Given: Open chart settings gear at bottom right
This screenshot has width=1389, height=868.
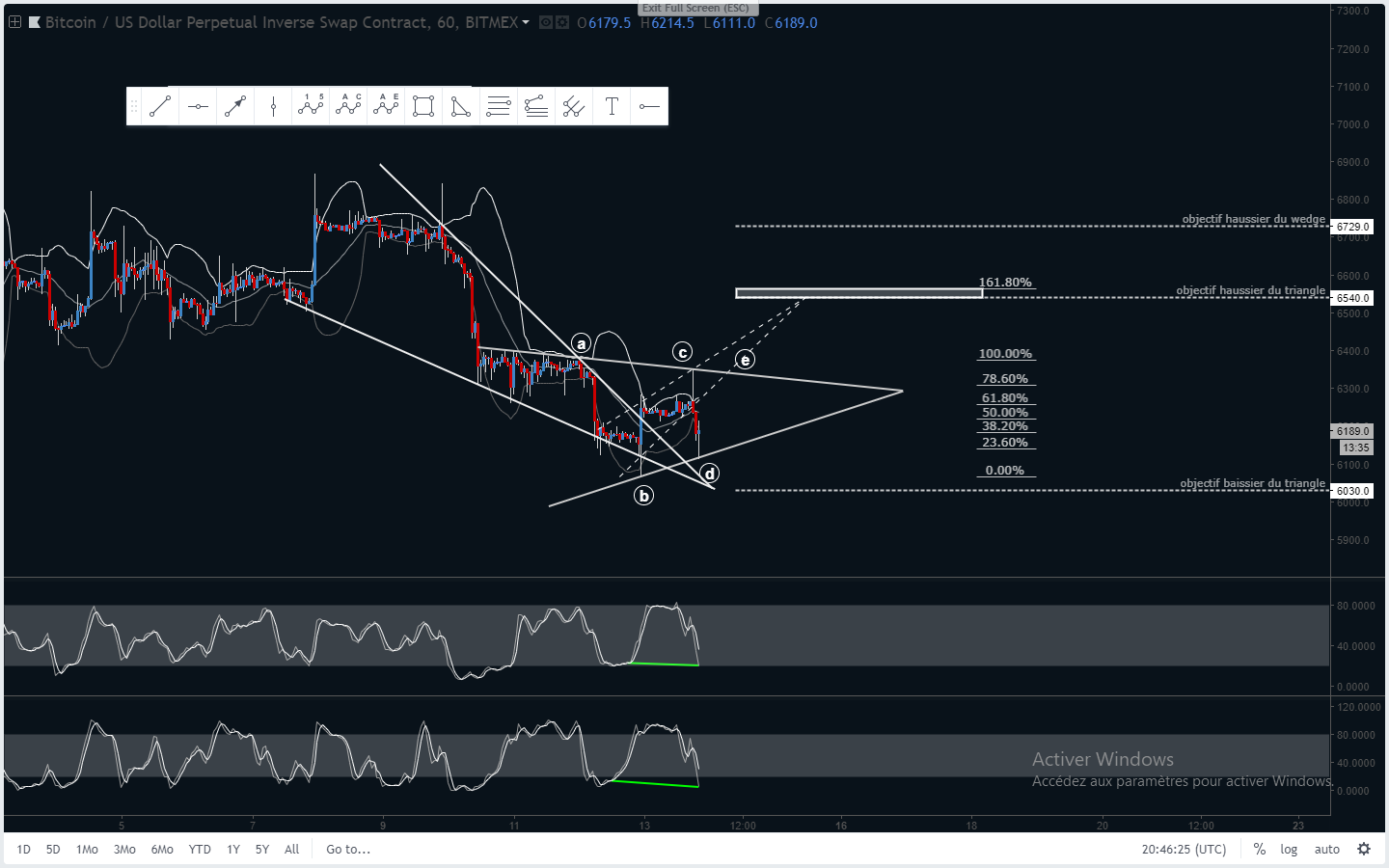Looking at the screenshot, I should [x=1364, y=849].
